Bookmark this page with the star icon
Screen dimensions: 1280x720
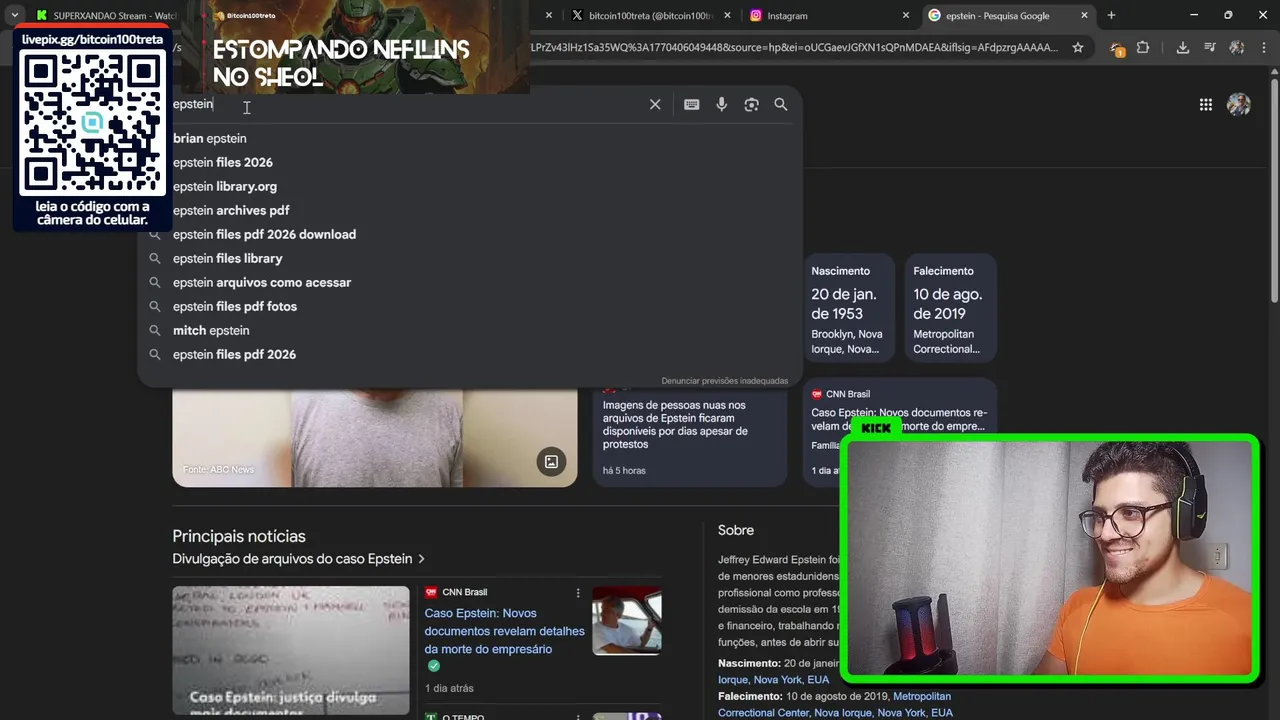pyautogui.click(x=1077, y=47)
